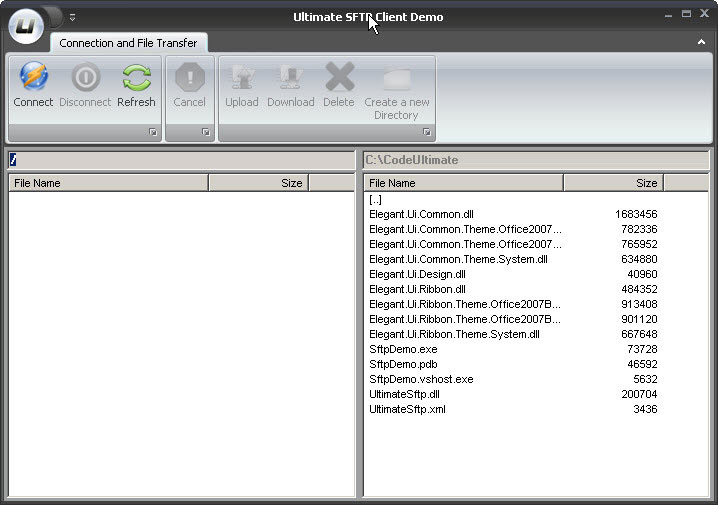Select UltimateSftp.xml file
718x505 pixels.
[x=407, y=409]
